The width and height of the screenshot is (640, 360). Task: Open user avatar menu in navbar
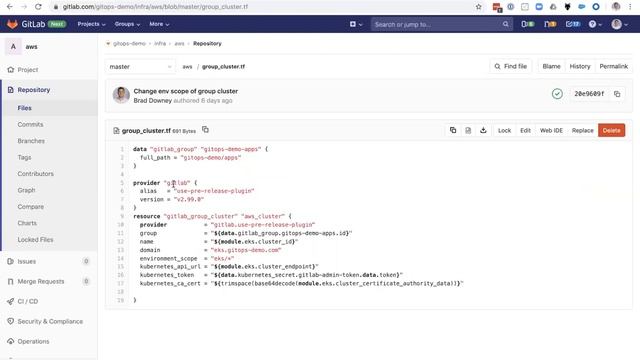click(619, 24)
